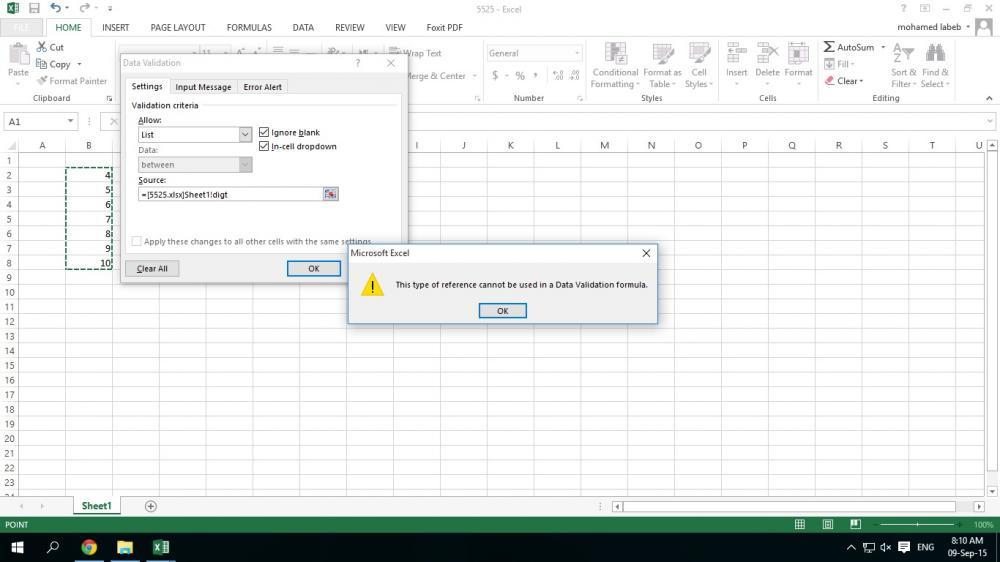Open the General number format dropdown
This screenshot has width=1000, height=562.
coord(577,53)
